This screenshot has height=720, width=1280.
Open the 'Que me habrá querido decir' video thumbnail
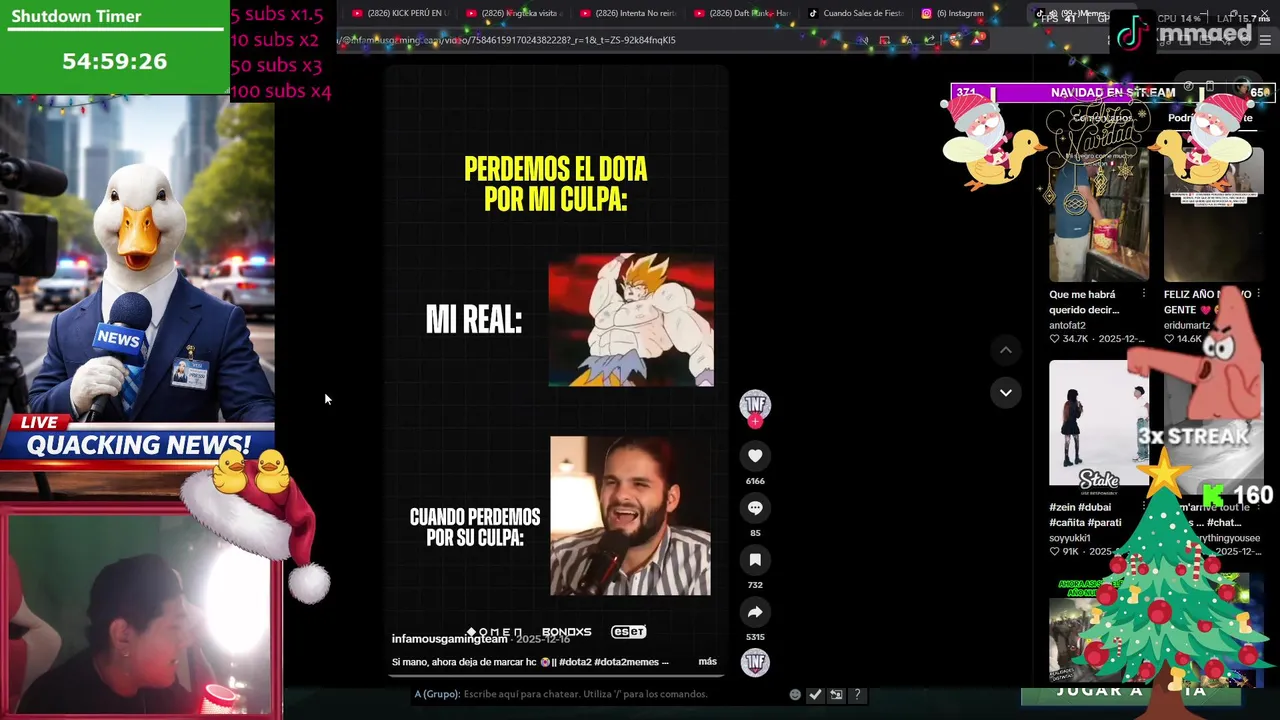click(x=1099, y=215)
